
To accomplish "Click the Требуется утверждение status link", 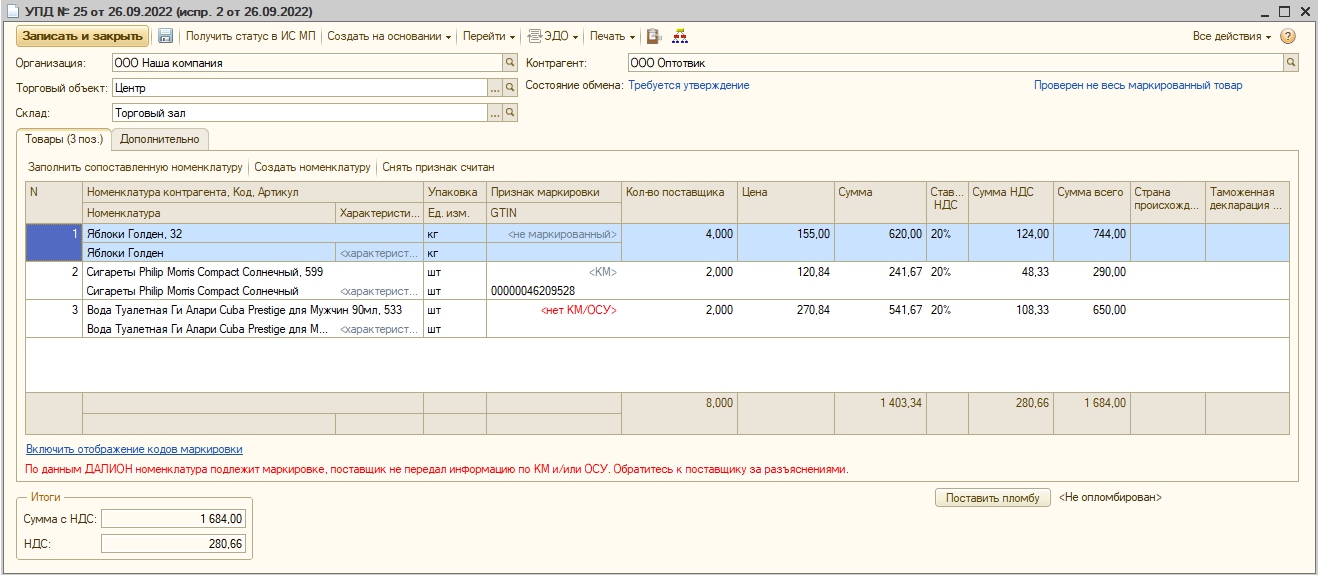I will pos(688,86).
